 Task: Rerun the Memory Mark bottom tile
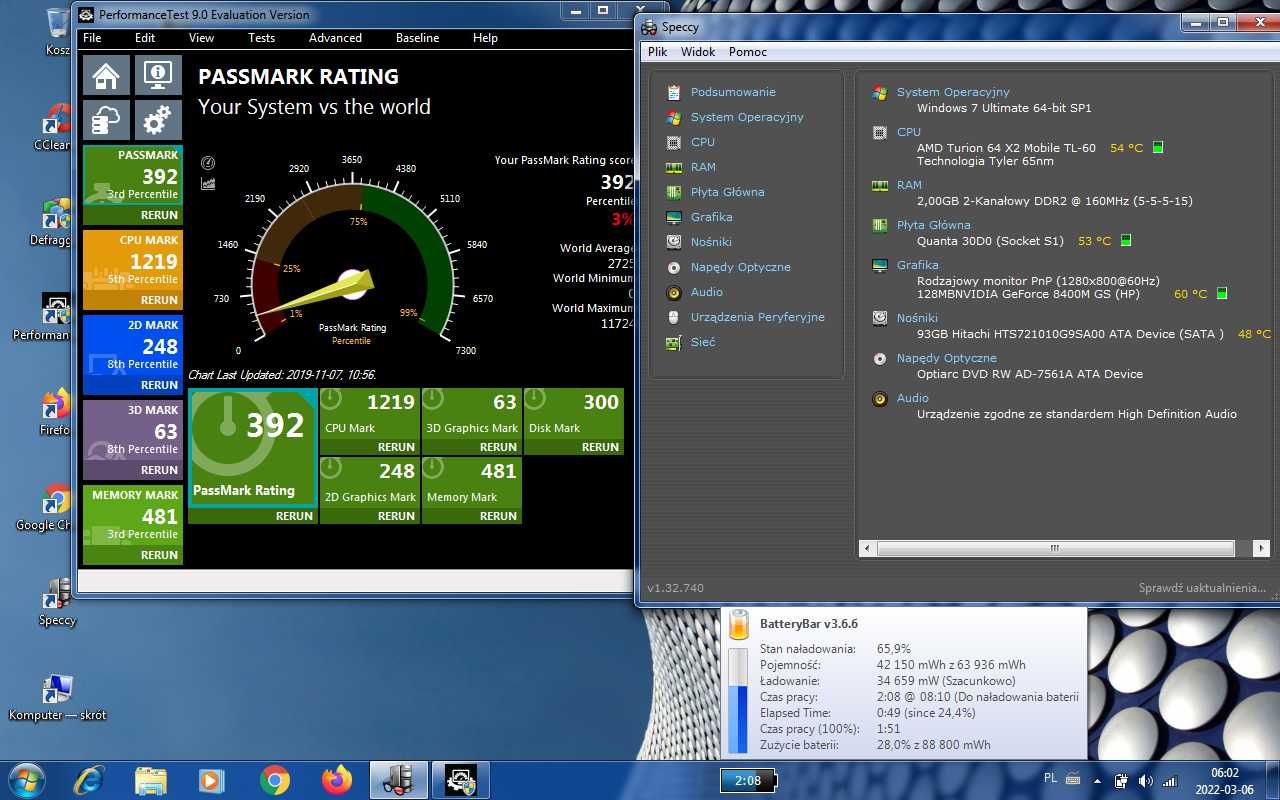tap(498, 516)
